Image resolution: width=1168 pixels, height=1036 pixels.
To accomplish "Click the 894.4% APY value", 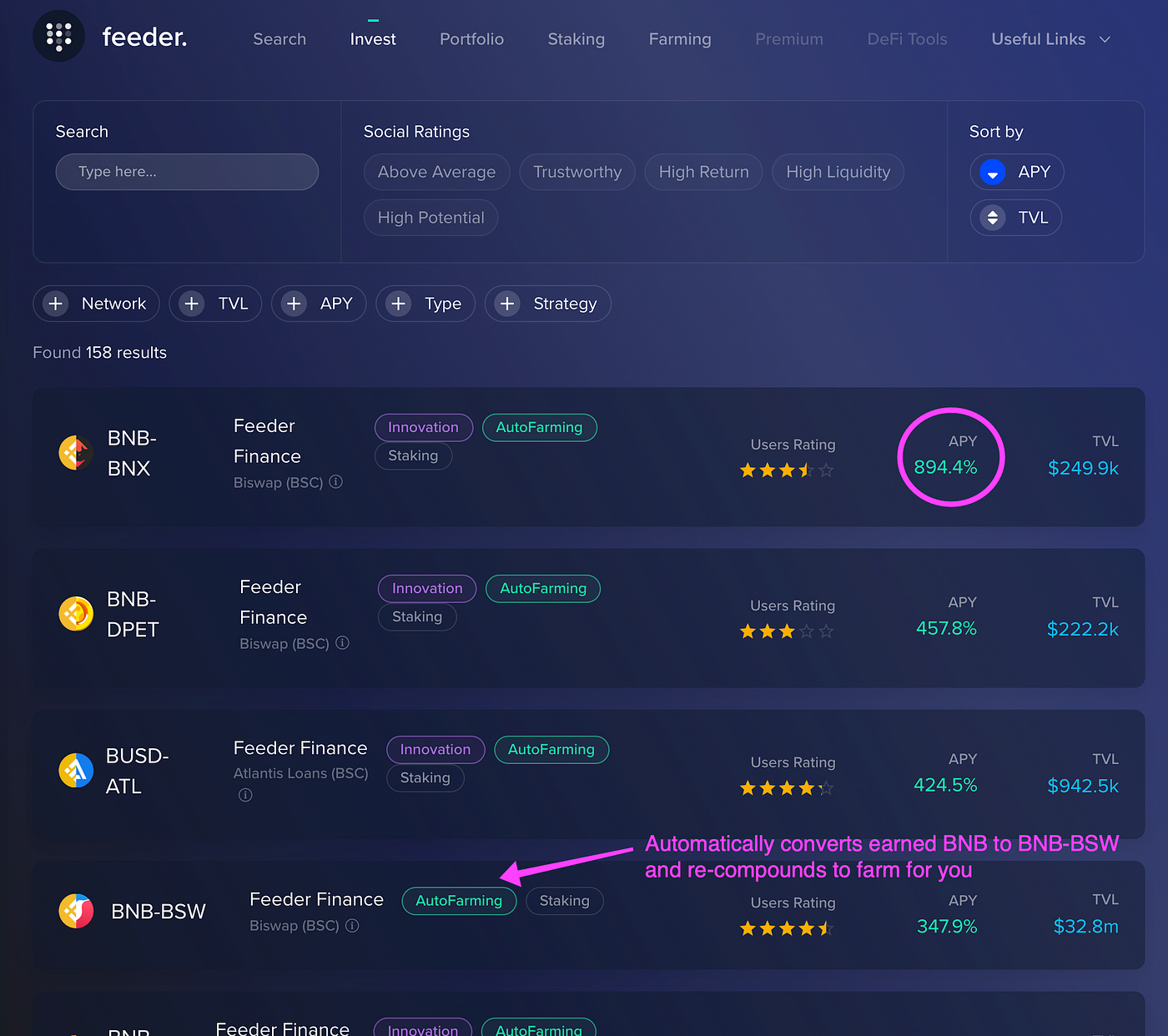I will click(x=945, y=467).
